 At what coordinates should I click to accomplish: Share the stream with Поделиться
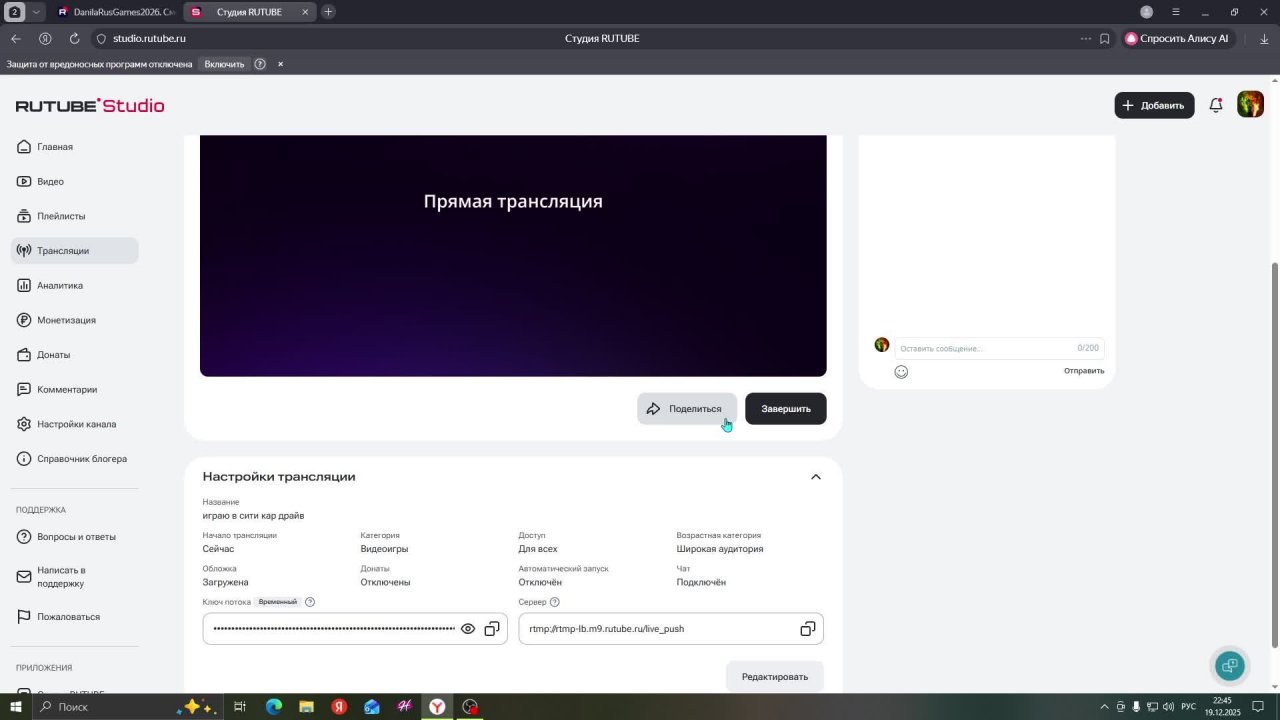pos(687,408)
